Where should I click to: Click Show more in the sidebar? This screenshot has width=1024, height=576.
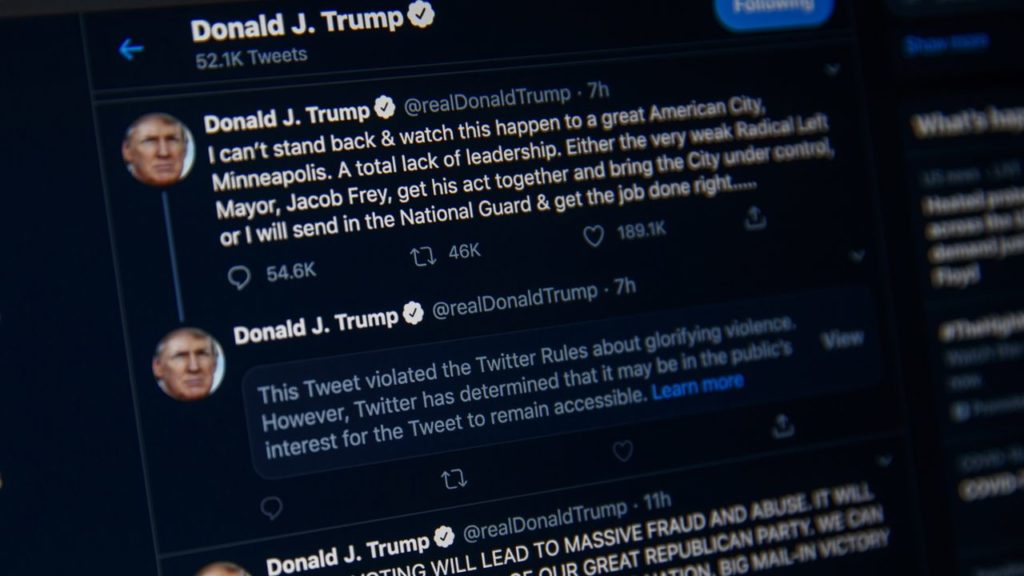tap(946, 44)
